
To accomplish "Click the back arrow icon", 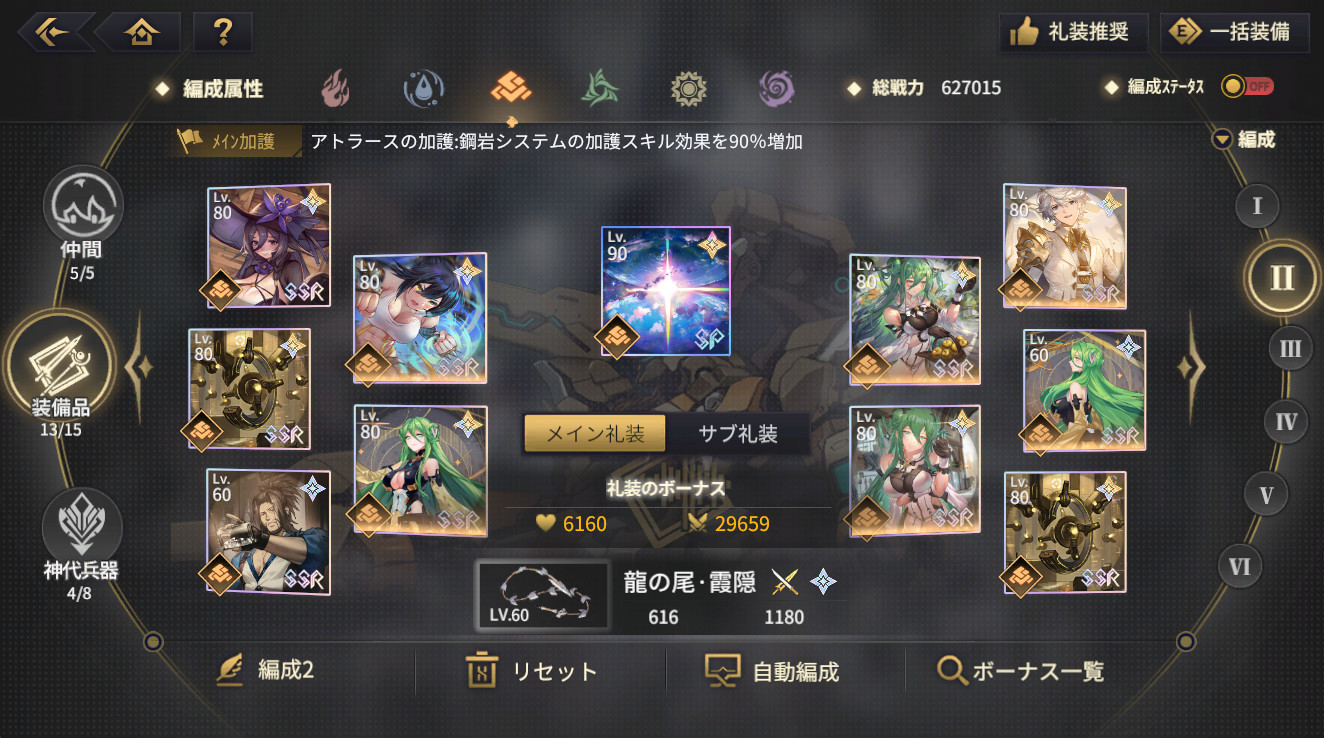I will click(54, 32).
